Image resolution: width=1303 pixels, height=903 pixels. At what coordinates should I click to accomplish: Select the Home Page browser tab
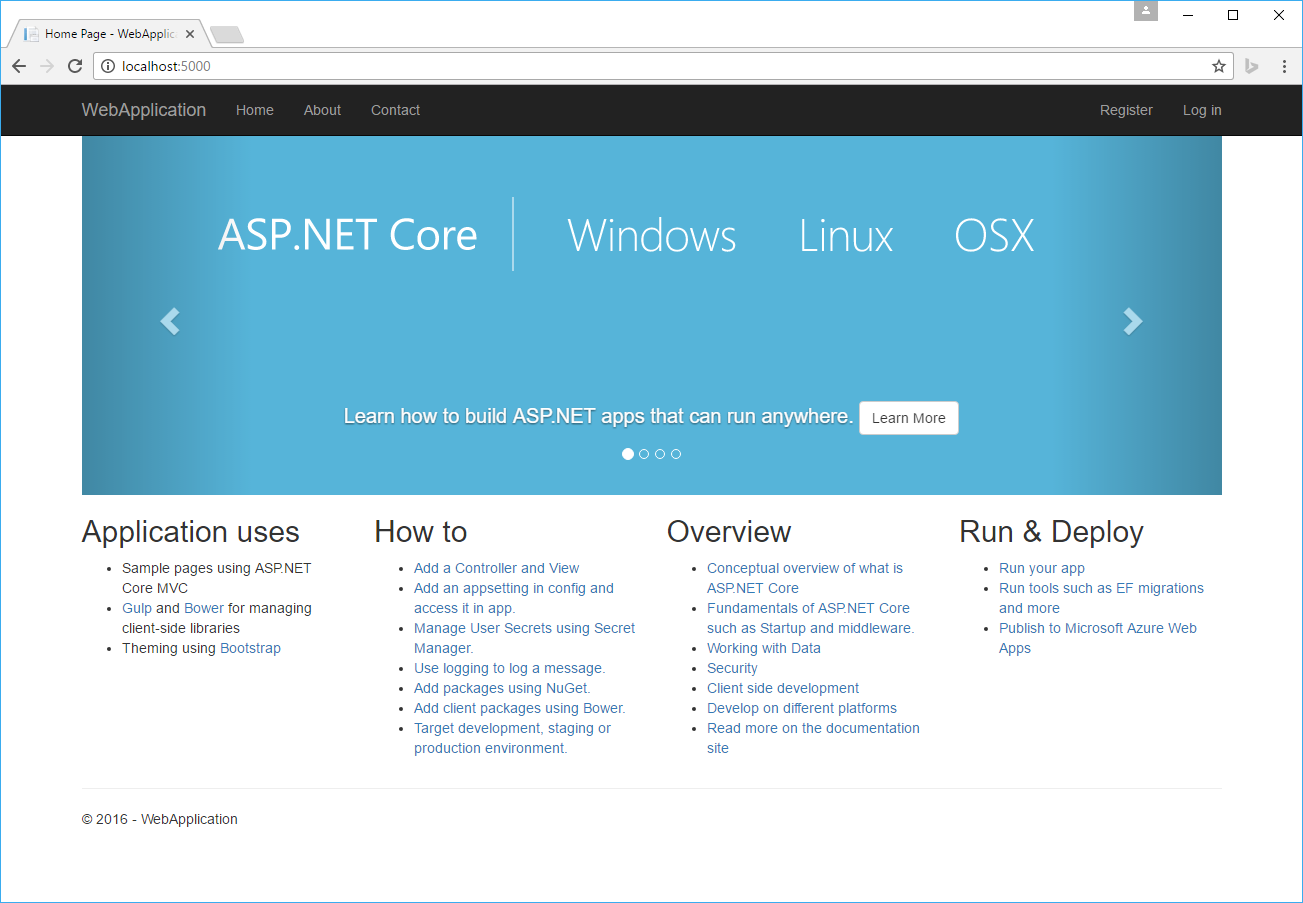coord(108,34)
